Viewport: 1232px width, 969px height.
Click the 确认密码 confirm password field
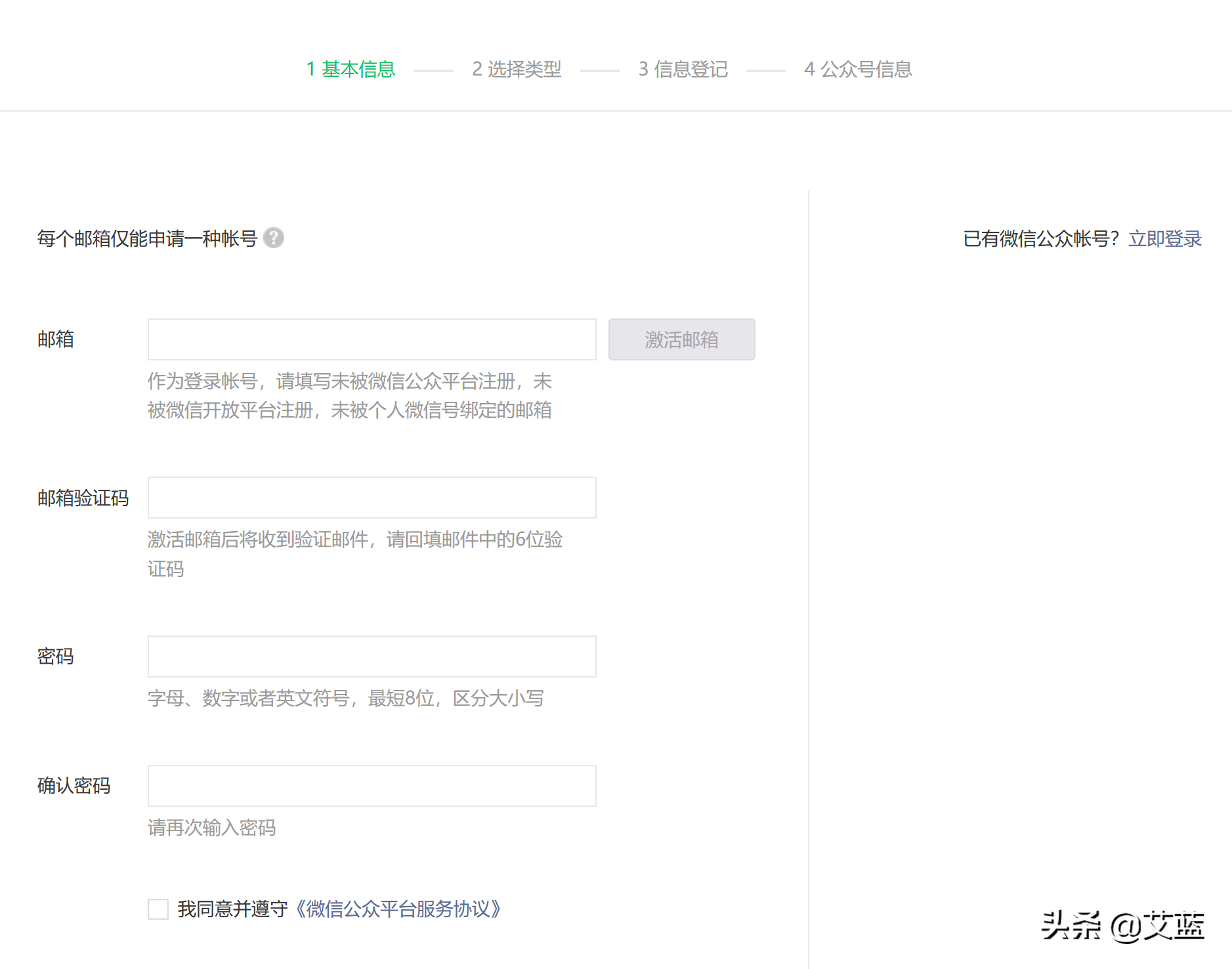371,785
